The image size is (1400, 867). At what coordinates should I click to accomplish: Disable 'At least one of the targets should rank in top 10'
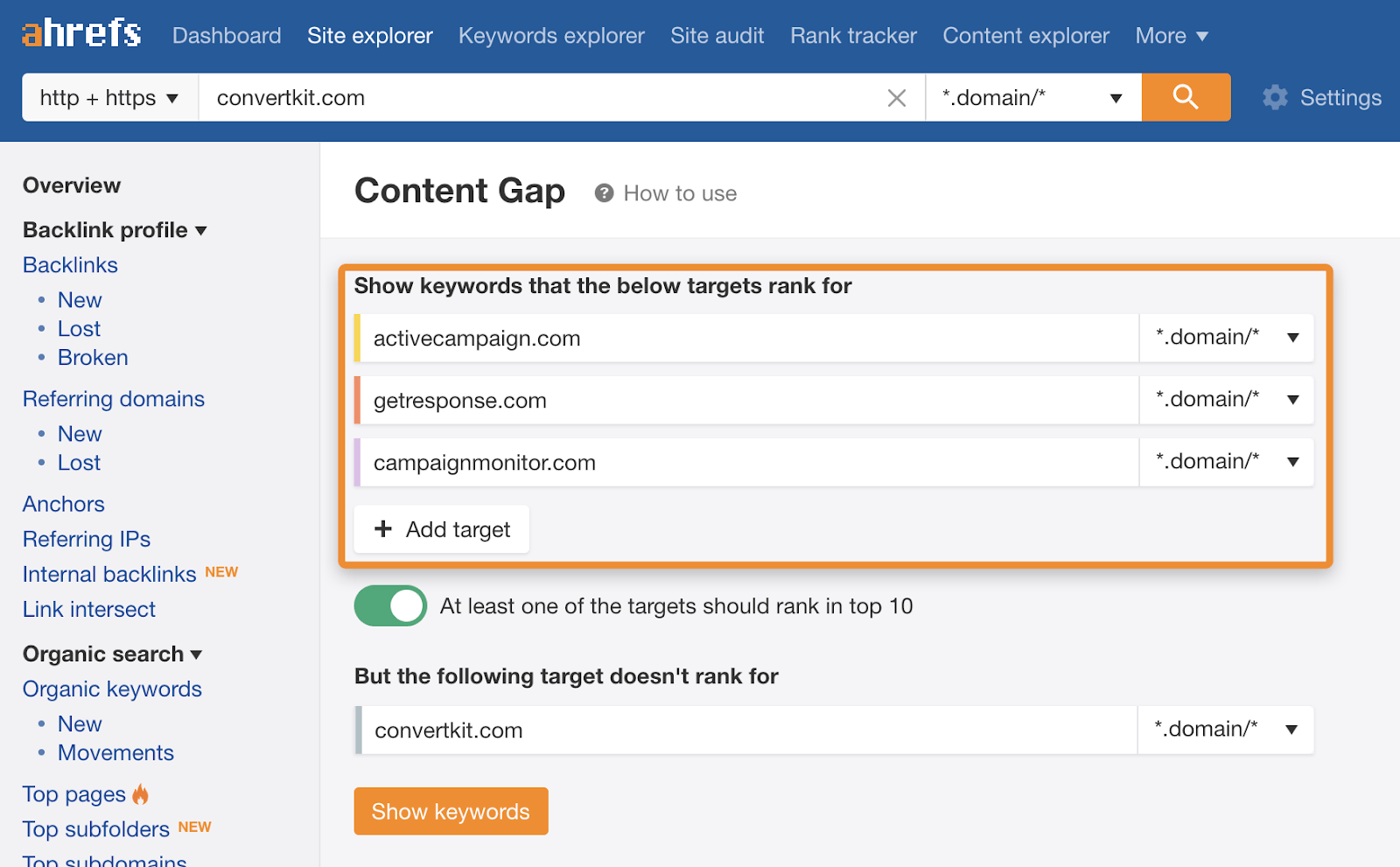390,605
